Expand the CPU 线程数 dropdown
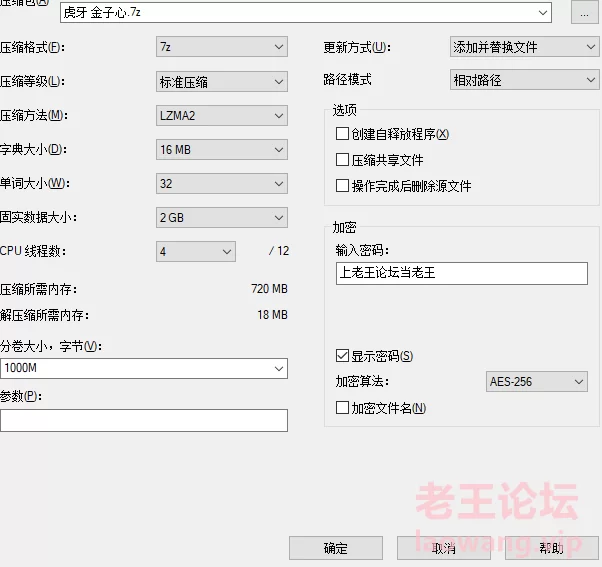This screenshot has height=567, width=602. pos(196,251)
